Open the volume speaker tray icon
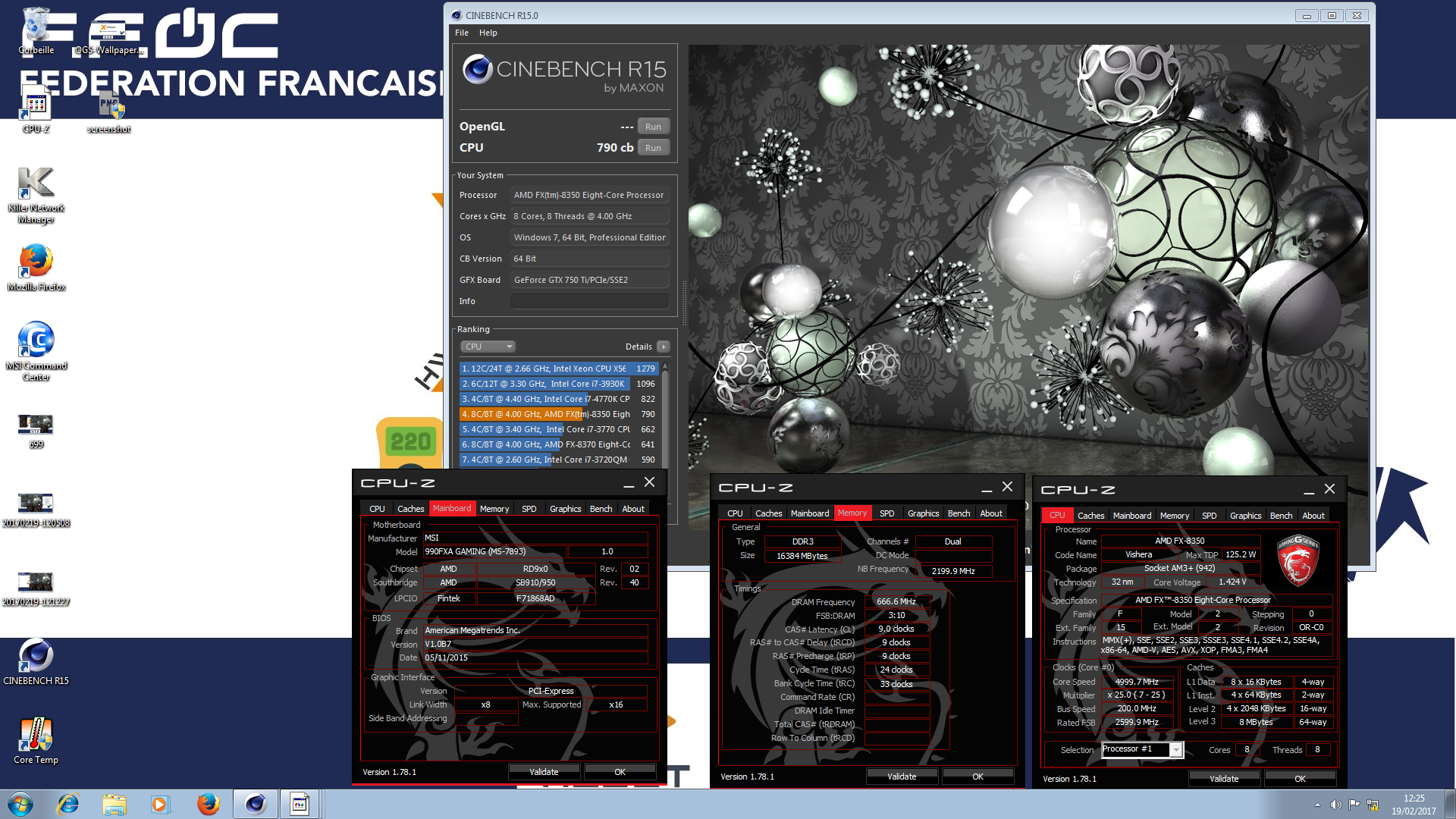1456x819 pixels. tap(1335, 805)
